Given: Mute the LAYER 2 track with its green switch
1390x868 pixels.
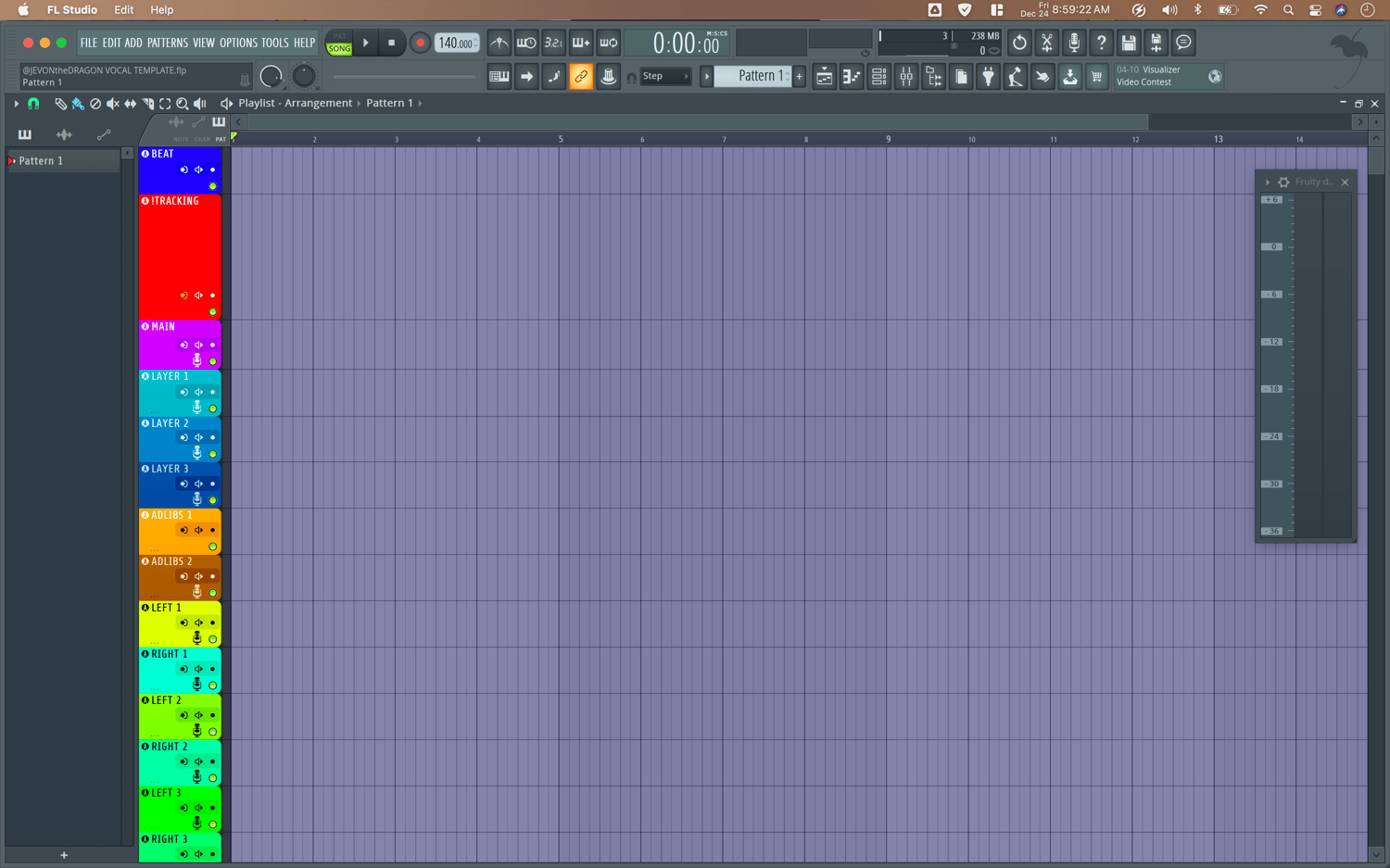Looking at the screenshot, I should tap(212, 454).
